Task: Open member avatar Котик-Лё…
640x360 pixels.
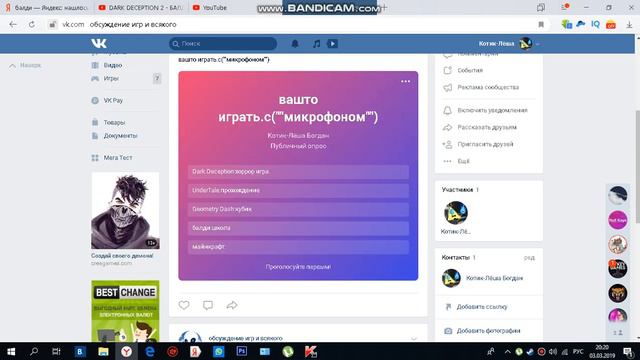Action: pyautogui.click(x=456, y=213)
